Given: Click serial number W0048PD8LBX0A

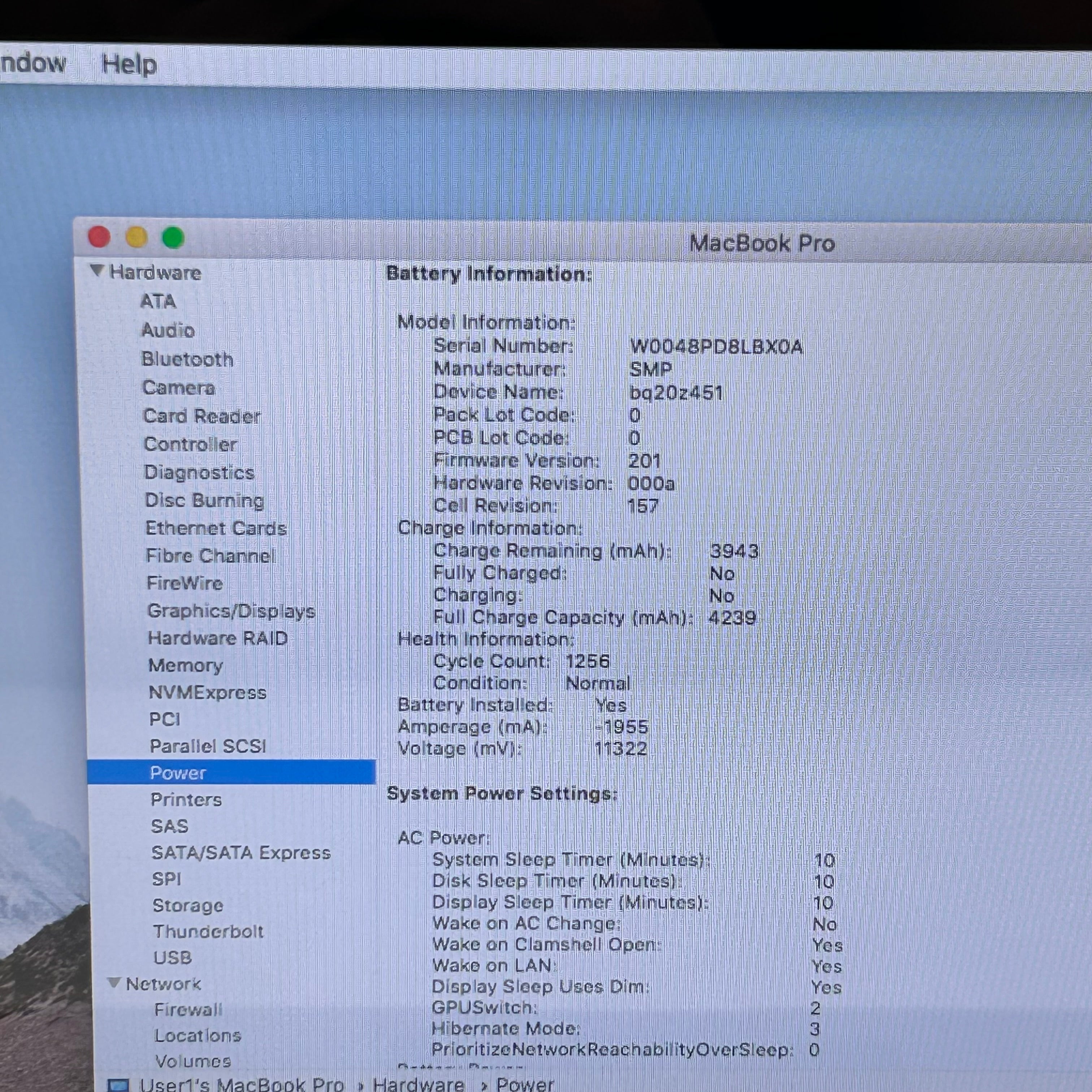Looking at the screenshot, I should pyautogui.click(x=716, y=346).
